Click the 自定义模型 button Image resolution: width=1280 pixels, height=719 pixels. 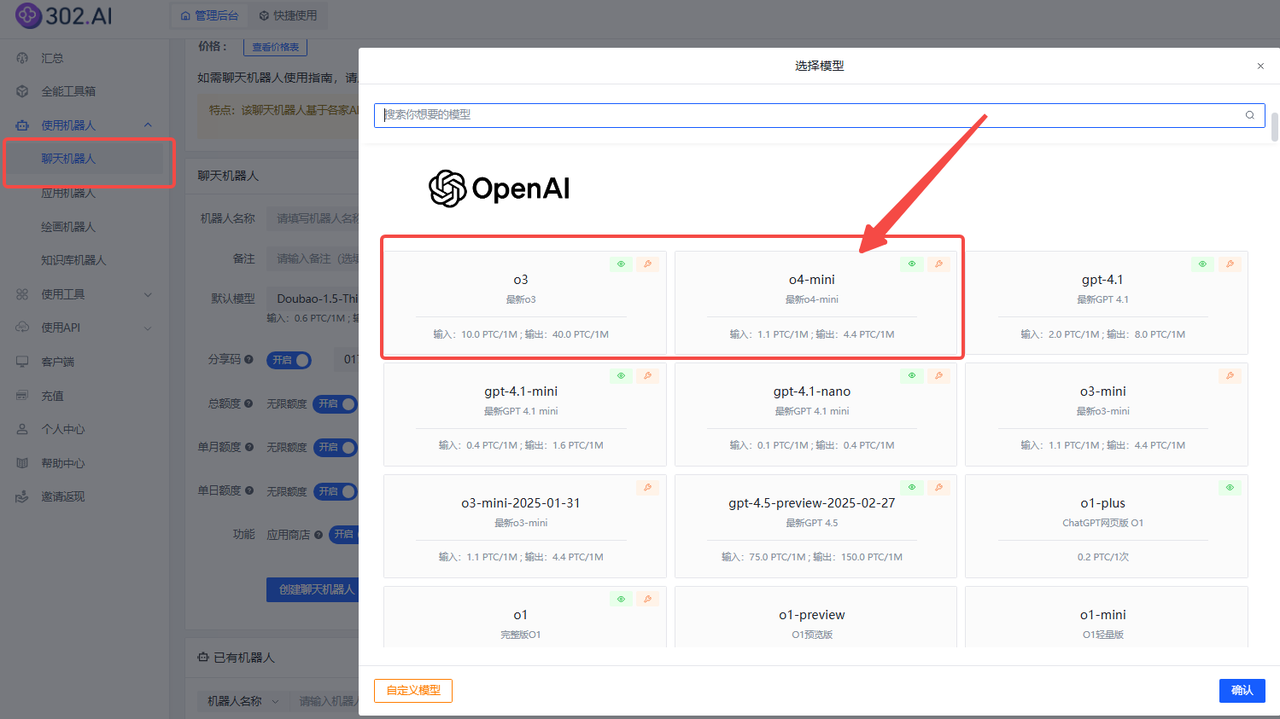click(x=413, y=690)
